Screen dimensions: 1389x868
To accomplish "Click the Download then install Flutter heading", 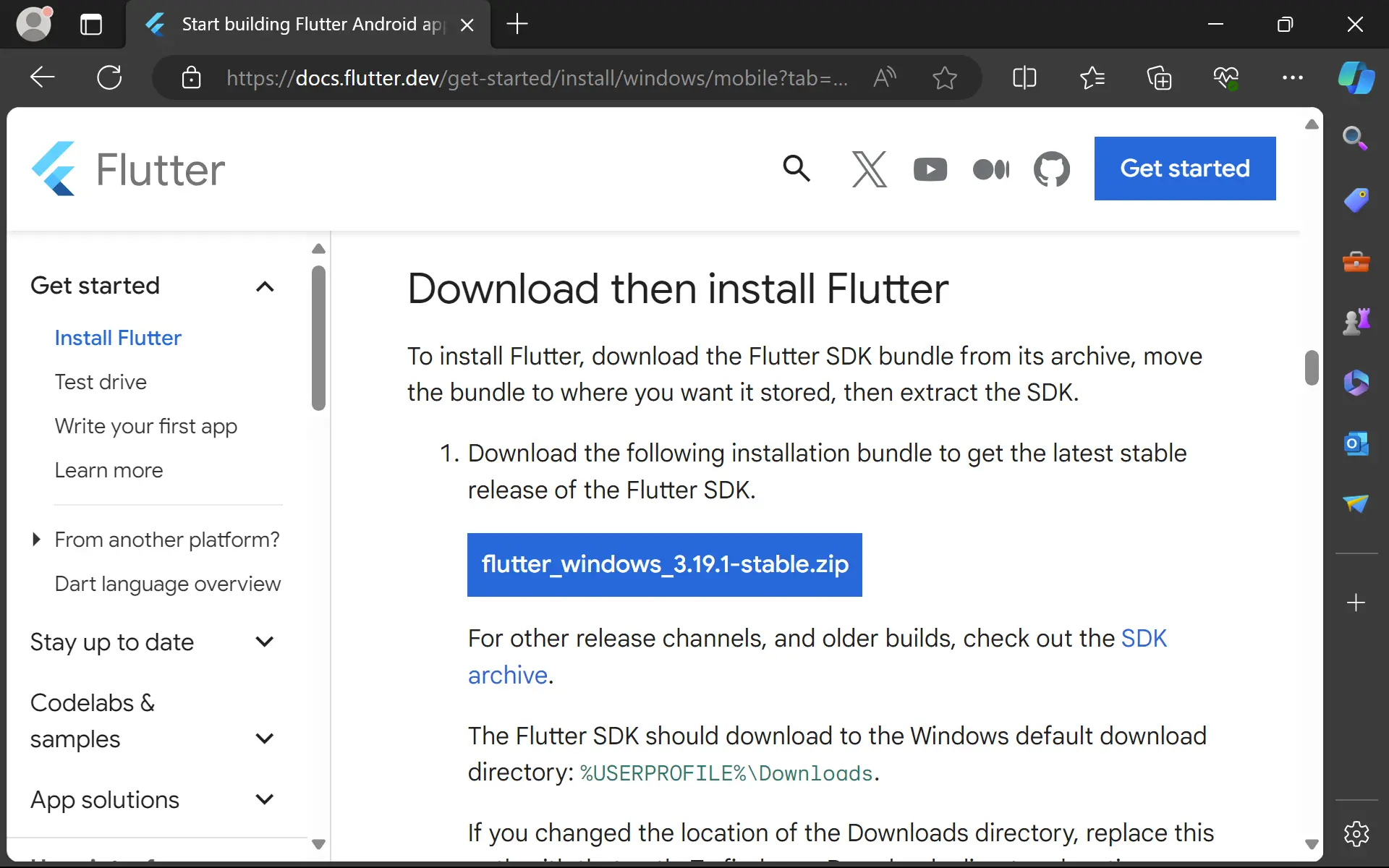I will 678,289.
